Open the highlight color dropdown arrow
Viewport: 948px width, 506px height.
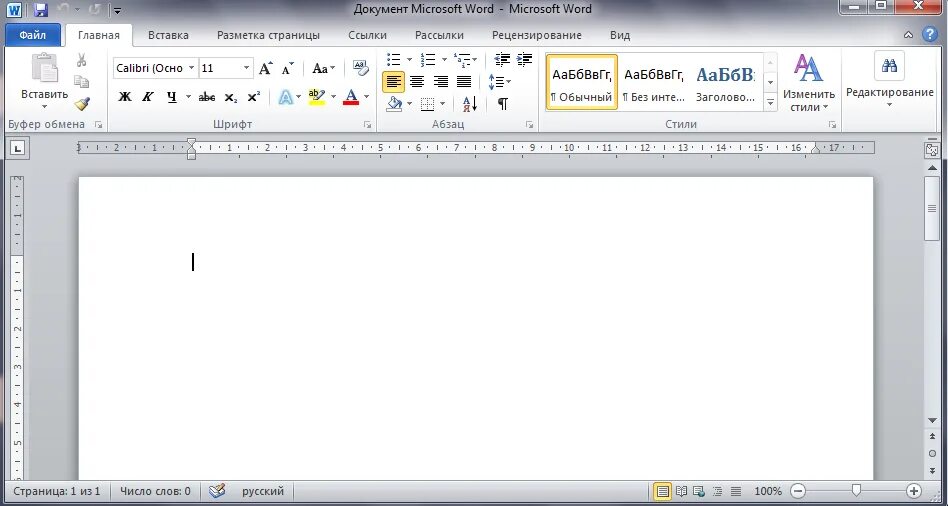click(x=333, y=97)
